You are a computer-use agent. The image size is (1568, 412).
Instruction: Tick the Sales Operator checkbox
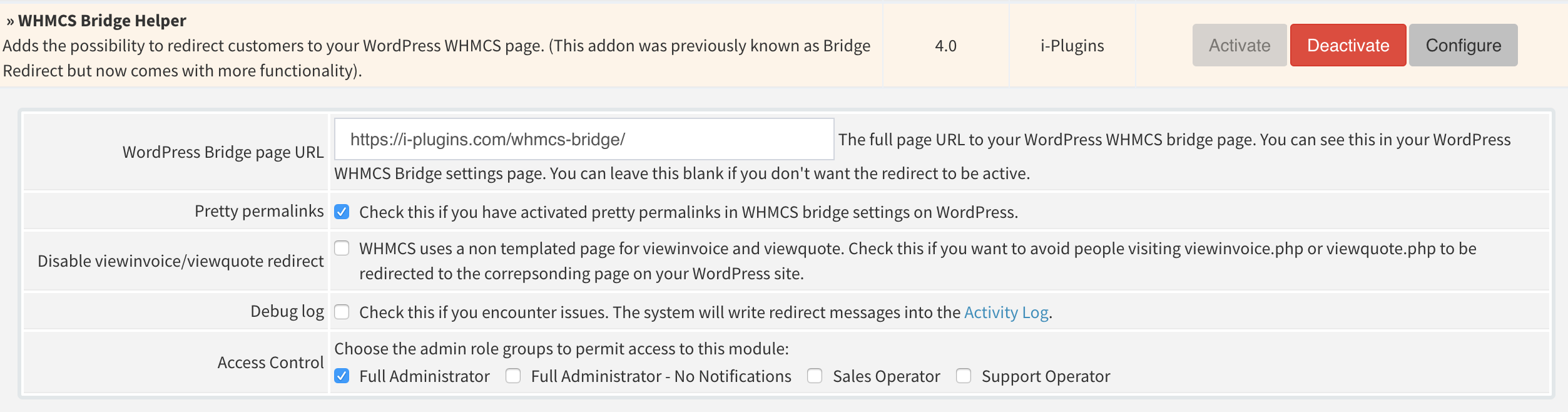(815, 376)
